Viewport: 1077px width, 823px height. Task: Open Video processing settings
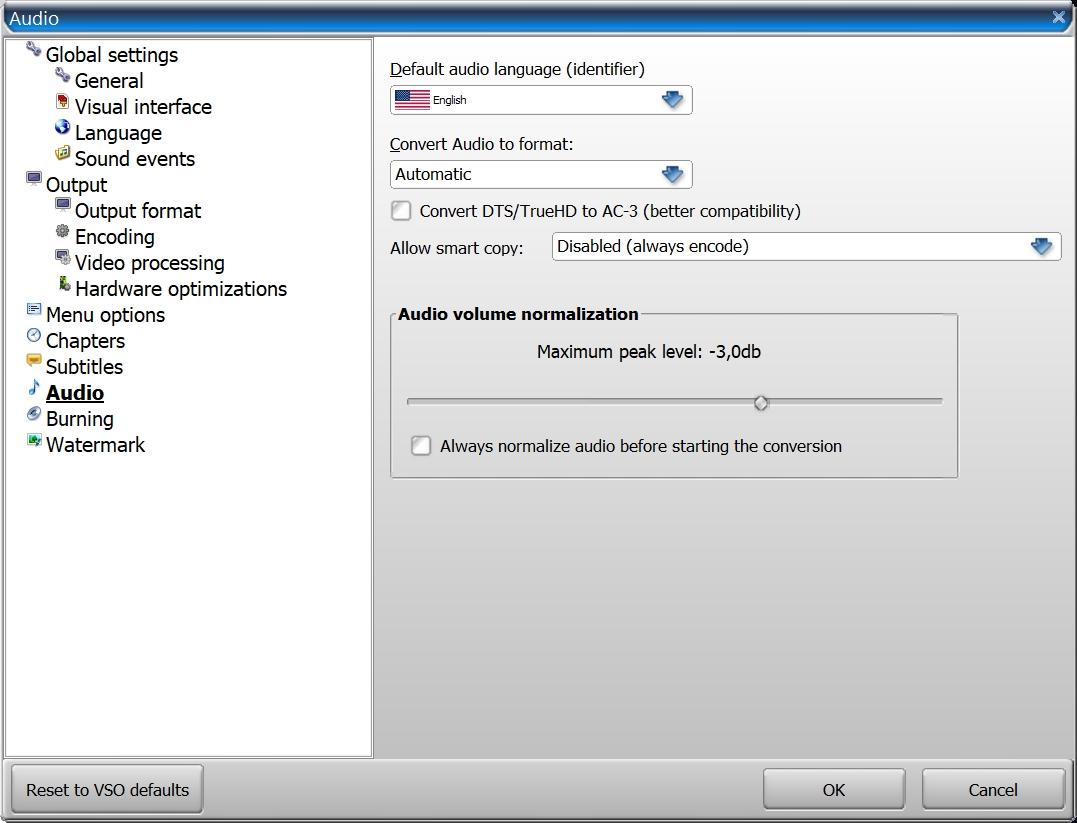pyautogui.click(x=150, y=263)
